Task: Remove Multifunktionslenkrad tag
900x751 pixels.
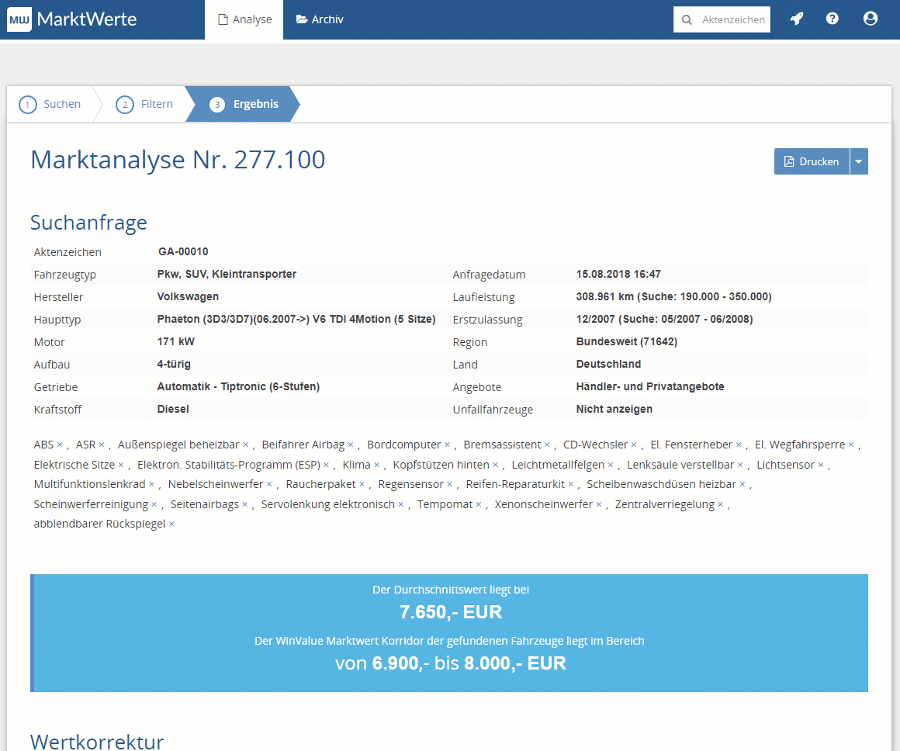Action: tap(152, 485)
